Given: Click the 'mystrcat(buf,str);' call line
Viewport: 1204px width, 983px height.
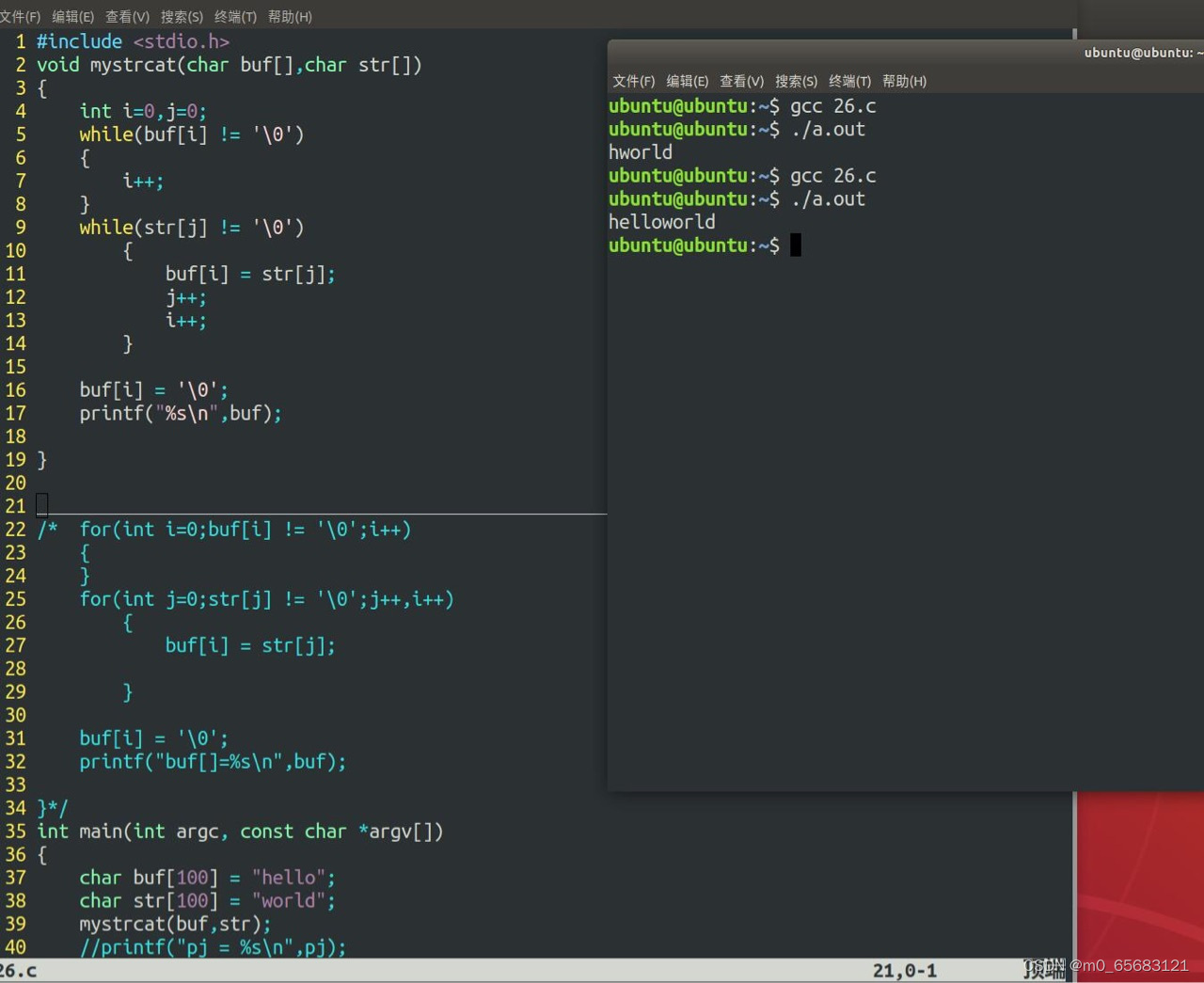Looking at the screenshot, I should pos(175,925).
